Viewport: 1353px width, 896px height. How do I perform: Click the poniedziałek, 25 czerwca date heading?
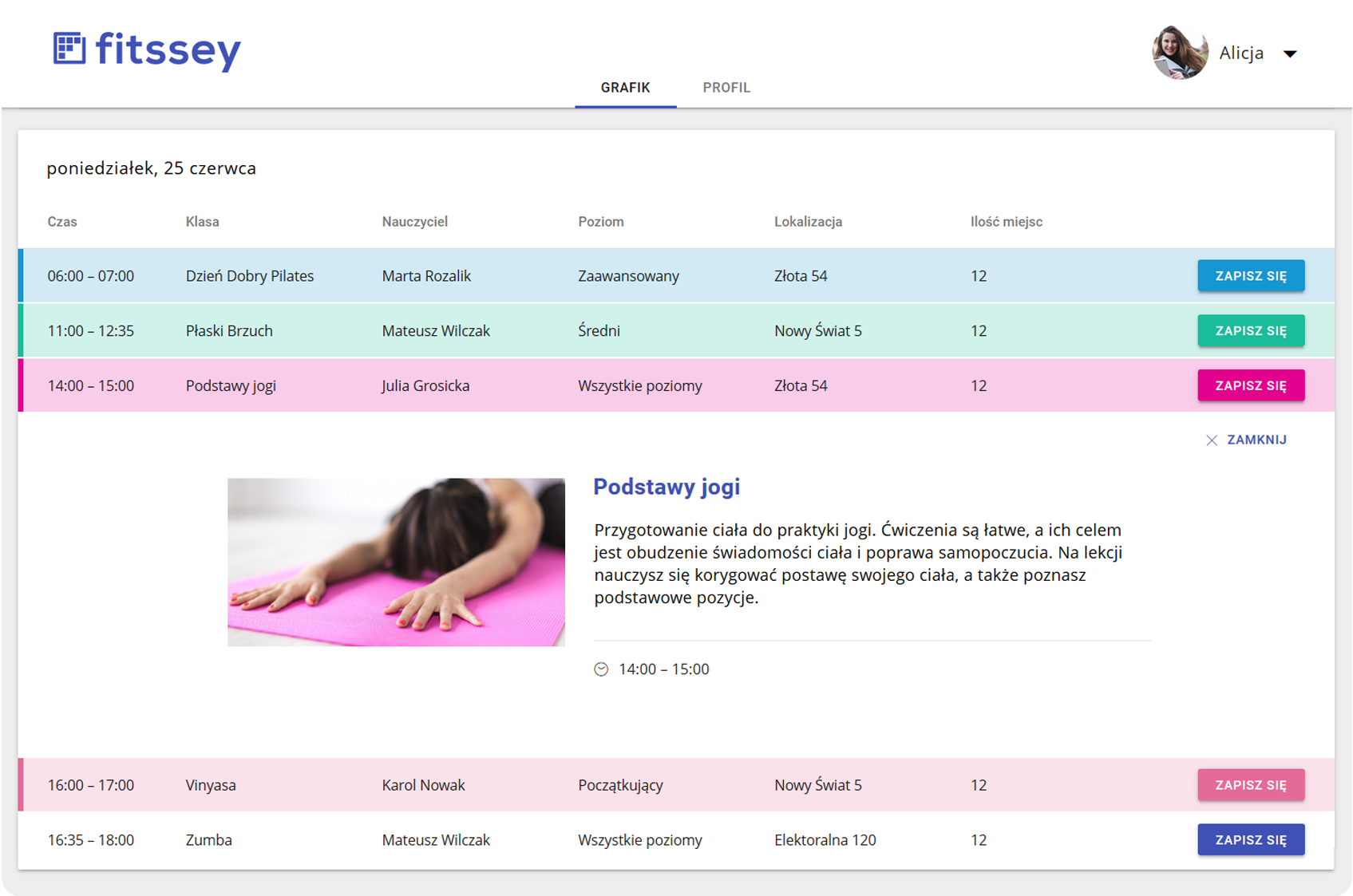click(151, 168)
